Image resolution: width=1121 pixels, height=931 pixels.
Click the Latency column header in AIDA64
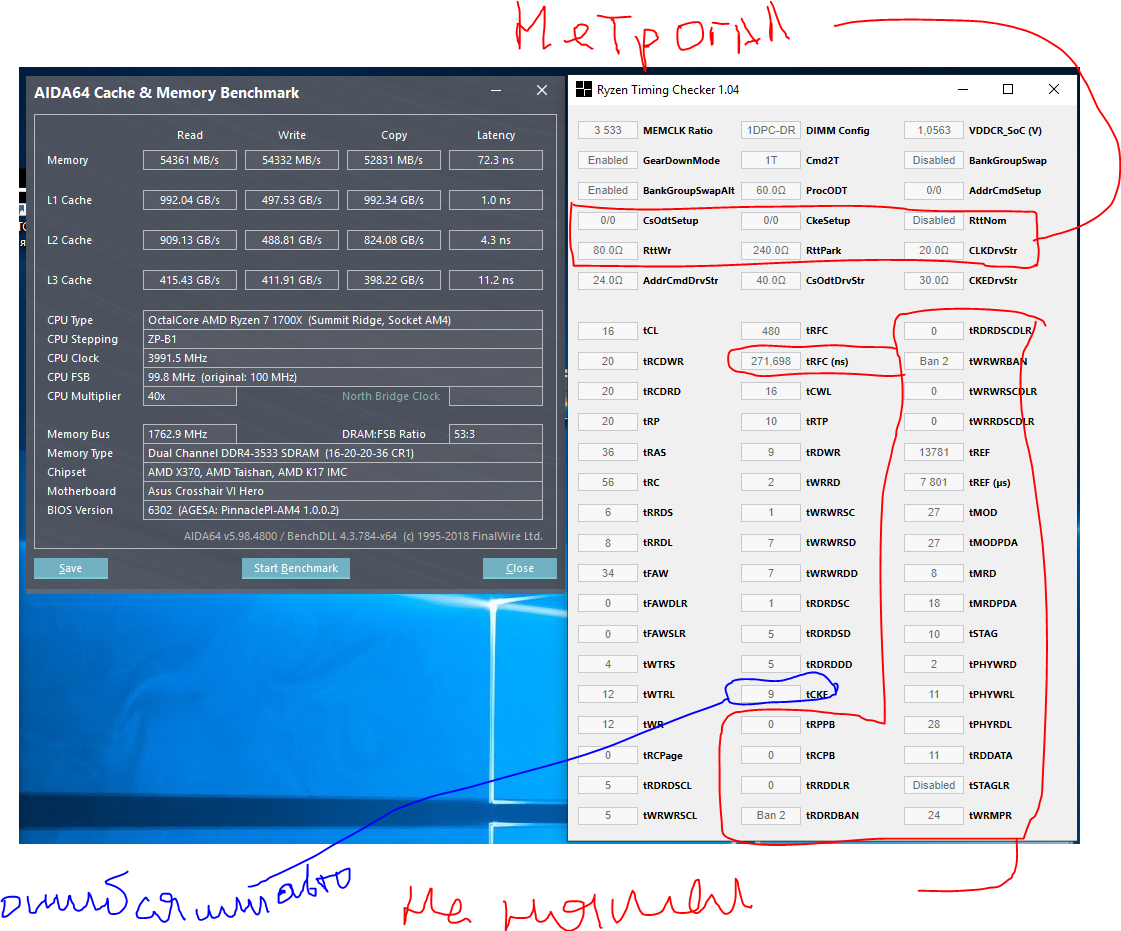point(495,135)
